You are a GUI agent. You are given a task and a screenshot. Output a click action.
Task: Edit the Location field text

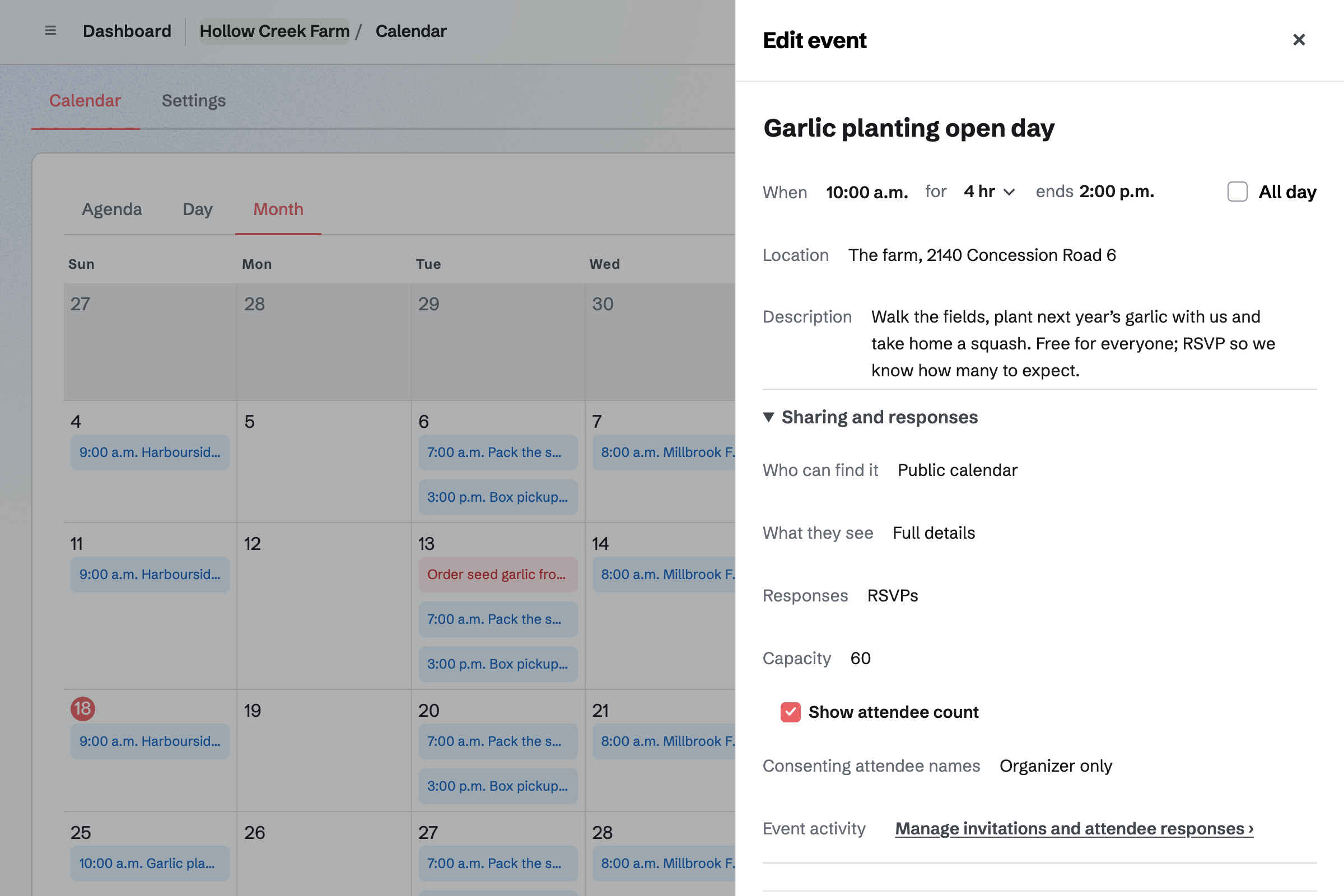[982, 255]
